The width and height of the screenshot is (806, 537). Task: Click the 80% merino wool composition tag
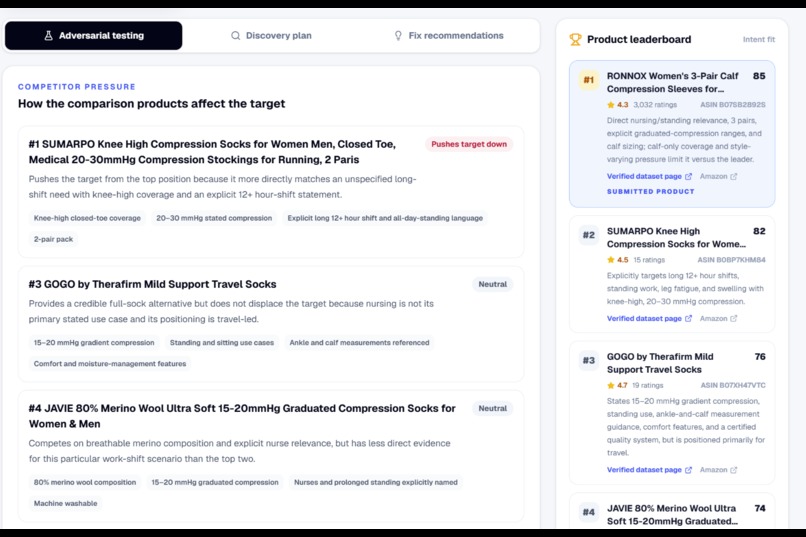pyautogui.click(x=85, y=483)
